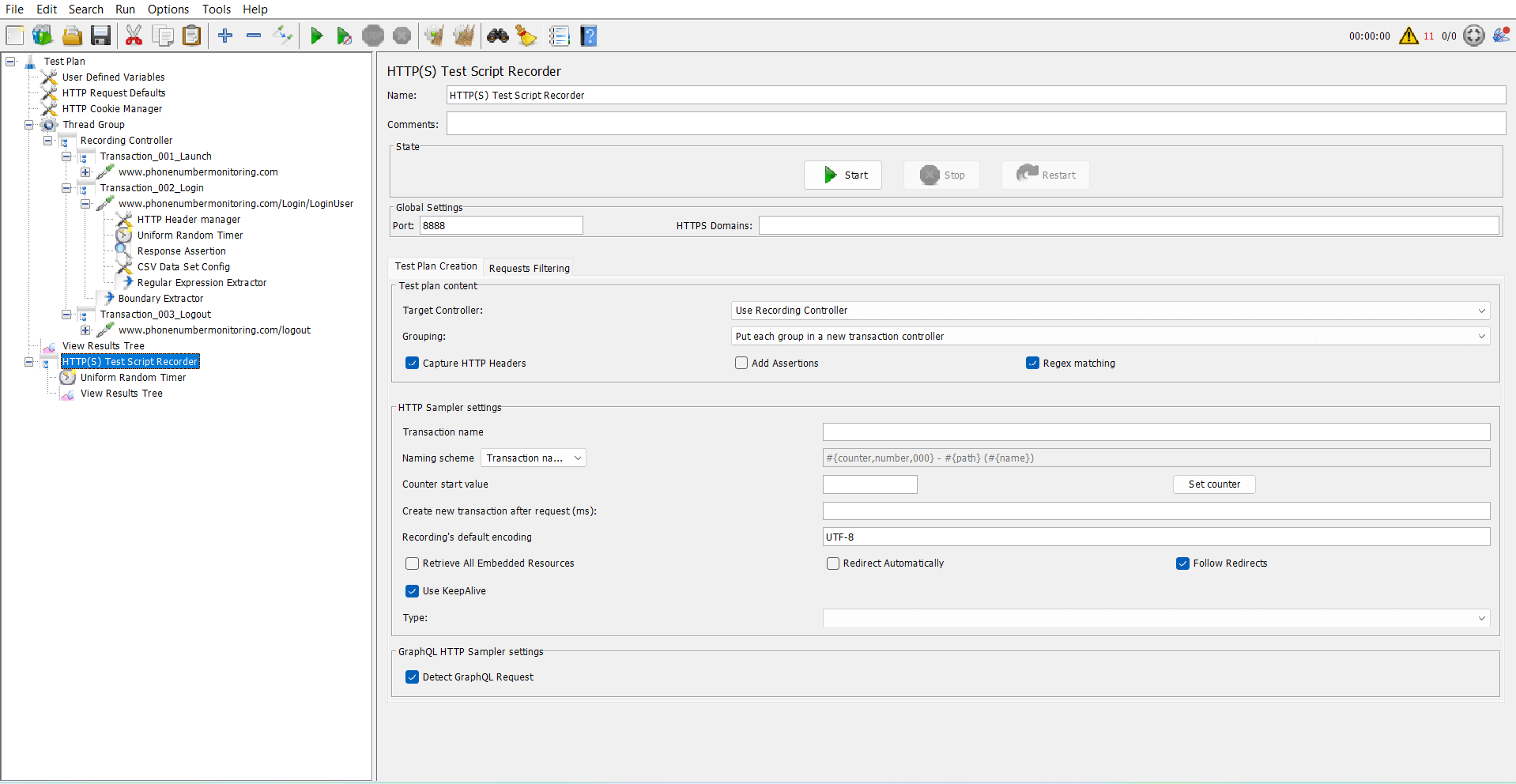The height and width of the screenshot is (784, 1516).
Task: Open the Target Controller dropdown
Action: pos(1110,311)
